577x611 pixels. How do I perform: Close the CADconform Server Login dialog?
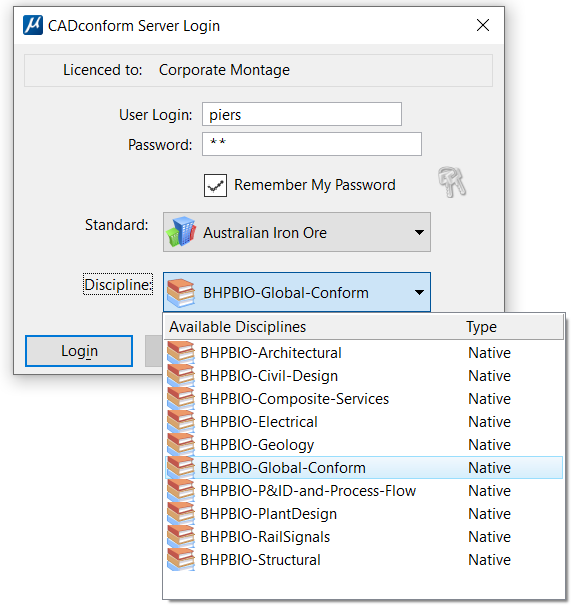[x=483, y=25]
